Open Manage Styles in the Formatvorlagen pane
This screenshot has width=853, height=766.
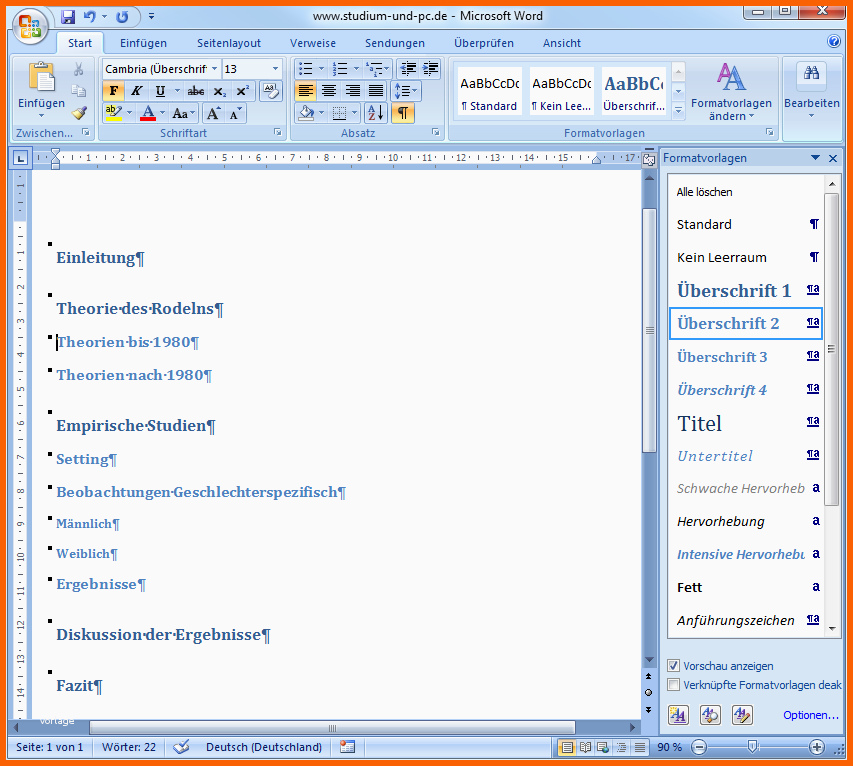(743, 714)
